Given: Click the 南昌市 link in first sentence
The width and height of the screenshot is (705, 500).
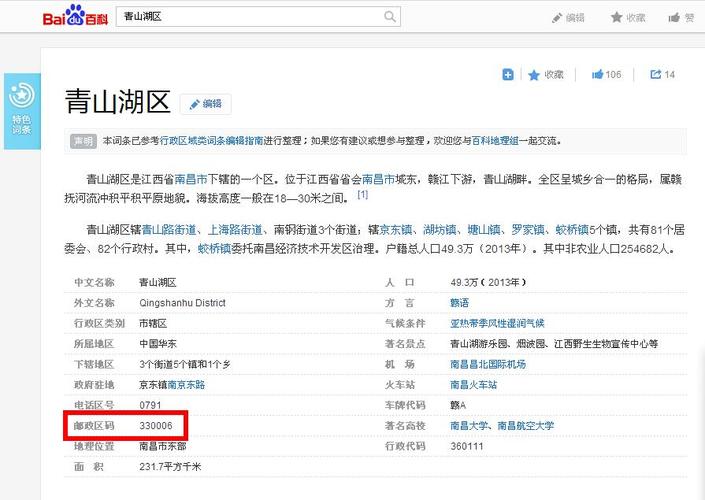Looking at the screenshot, I should coord(191,179).
